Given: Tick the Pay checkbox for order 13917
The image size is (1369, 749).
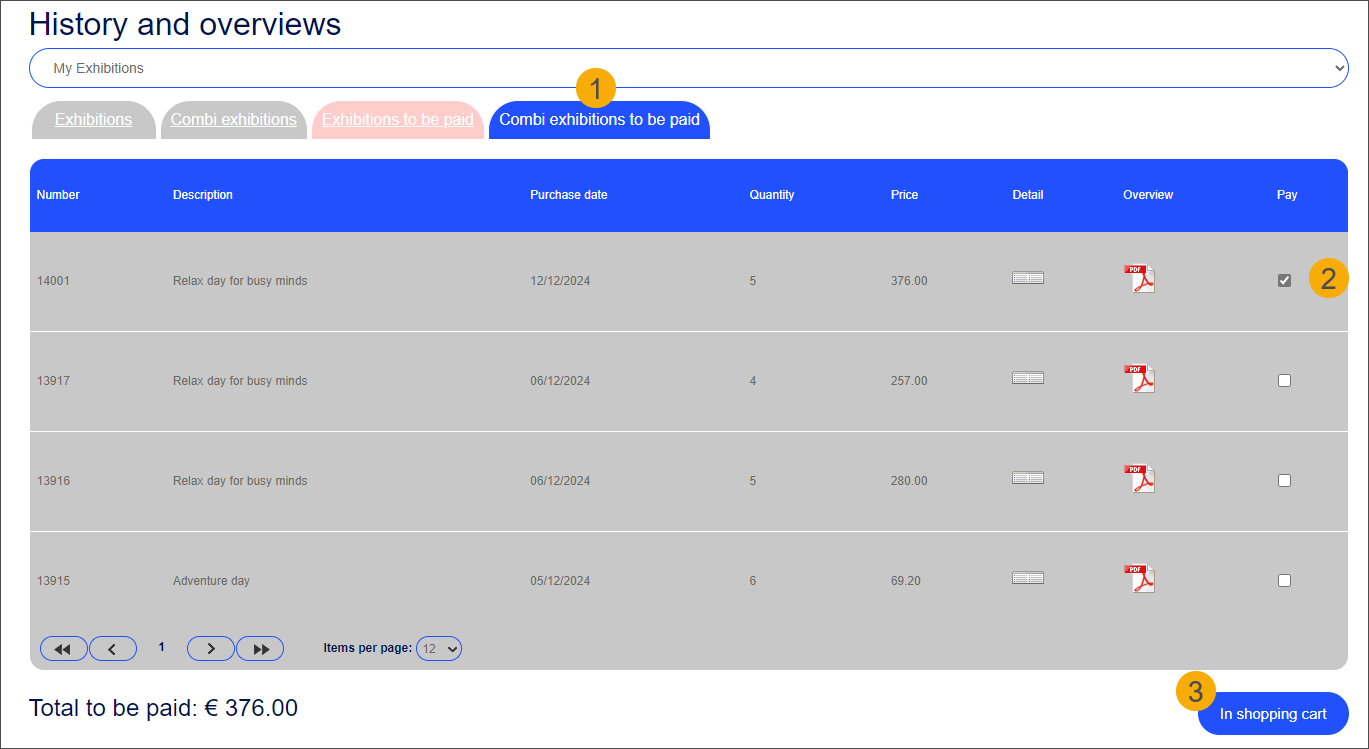Looking at the screenshot, I should (1284, 381).
